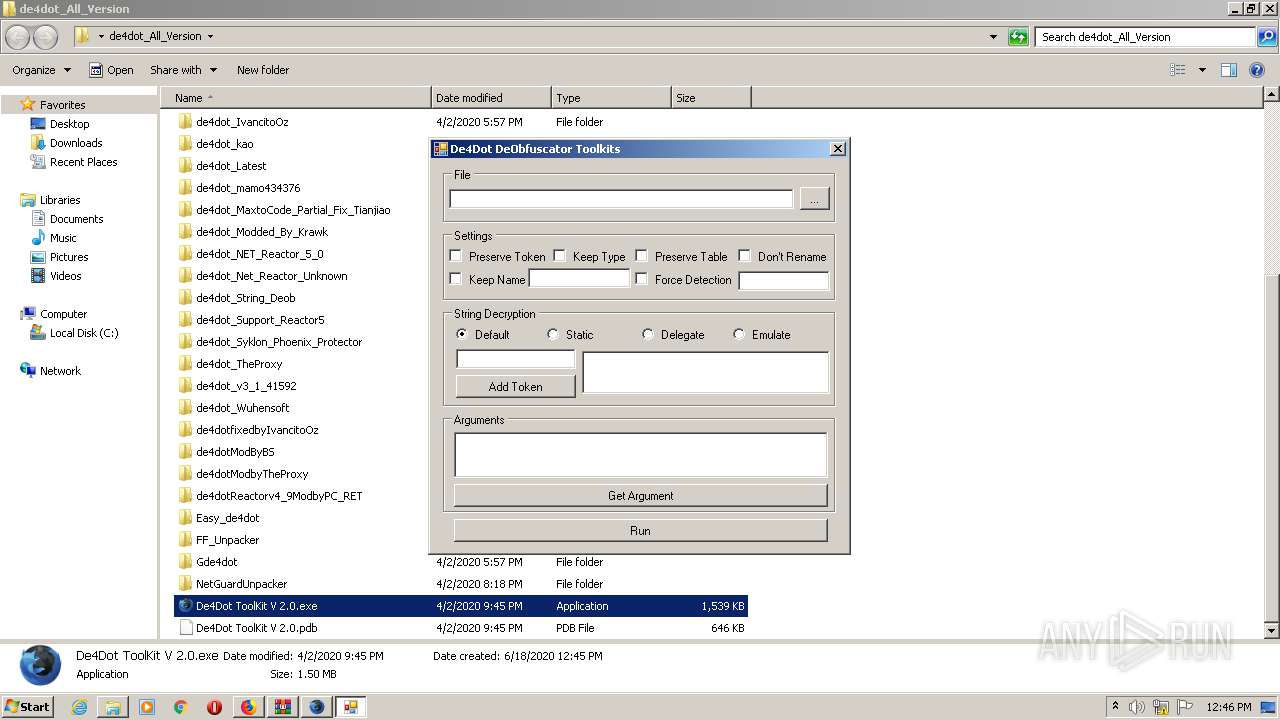Sort files by the Name column header
This screenshot has height=720, width=1280.
click(x=296, y=98)
